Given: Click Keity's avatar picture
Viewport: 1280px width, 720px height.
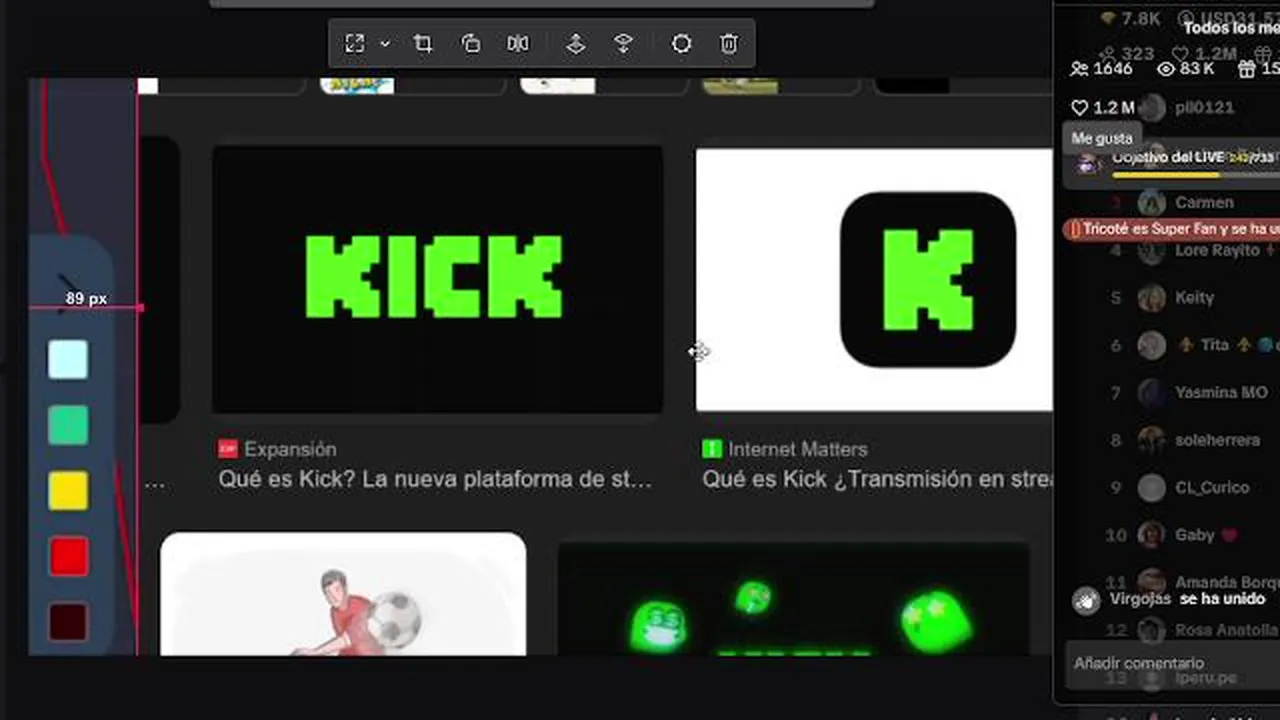Looking at the screenshot, I should [1152, 298].
